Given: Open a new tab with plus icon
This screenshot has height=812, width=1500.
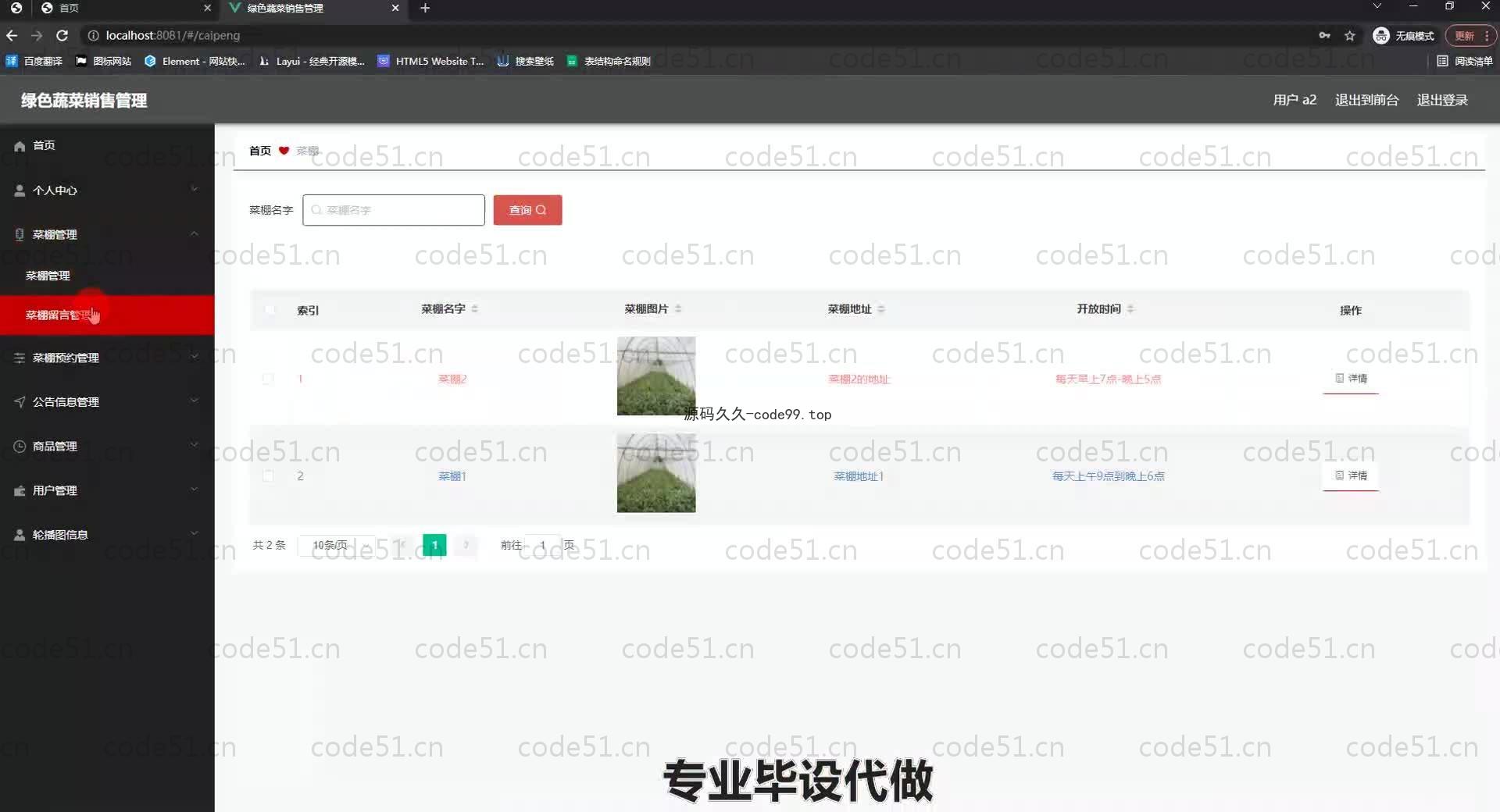Looking at the screenshot, I should pos(425,8).
